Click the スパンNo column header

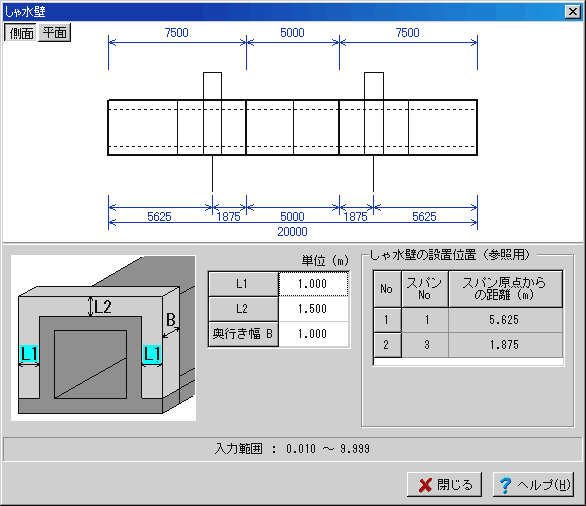click(425, 289)
